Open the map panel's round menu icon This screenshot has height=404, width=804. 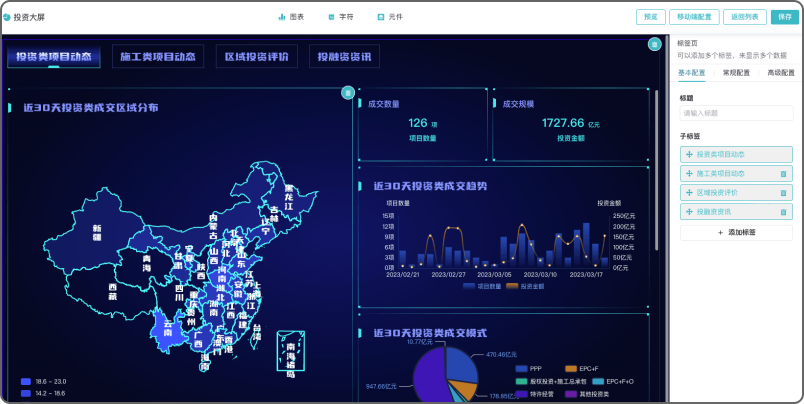click(348, 93)
